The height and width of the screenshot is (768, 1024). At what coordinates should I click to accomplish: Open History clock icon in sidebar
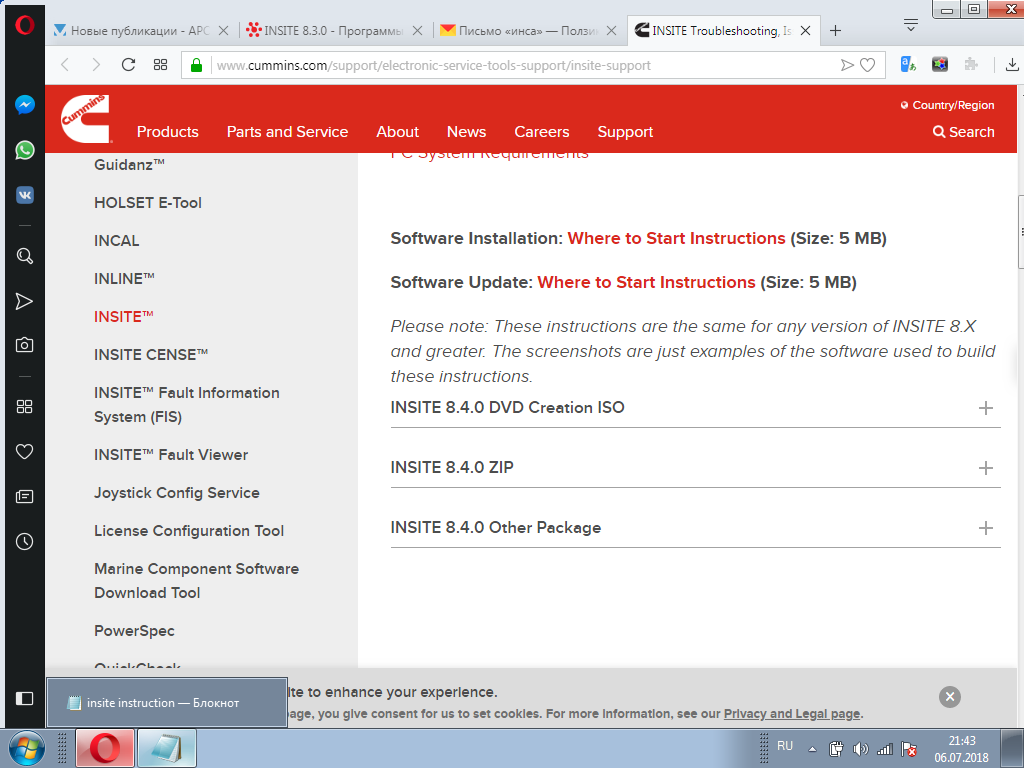(25, 541)
